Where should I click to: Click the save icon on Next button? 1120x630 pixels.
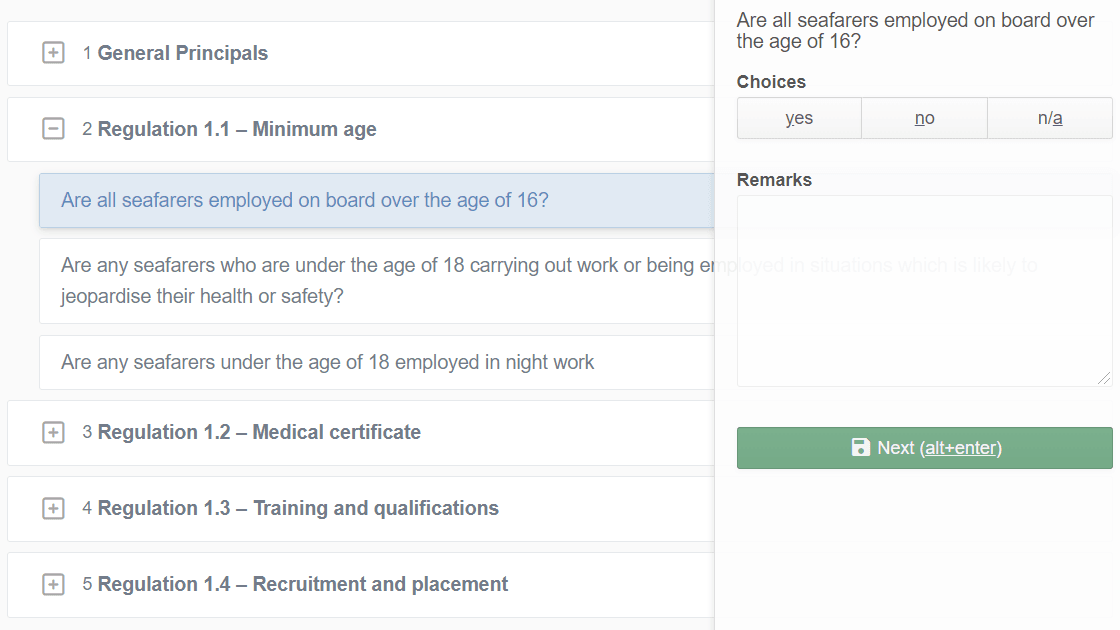pyautogui.click(x=860, y=448)
